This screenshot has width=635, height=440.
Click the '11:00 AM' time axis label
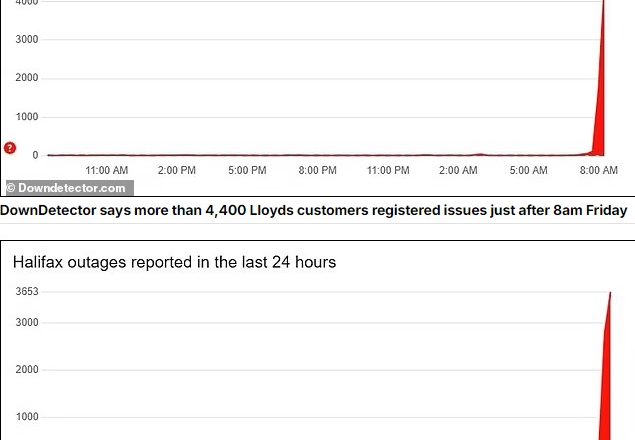[x=107, y=170]
